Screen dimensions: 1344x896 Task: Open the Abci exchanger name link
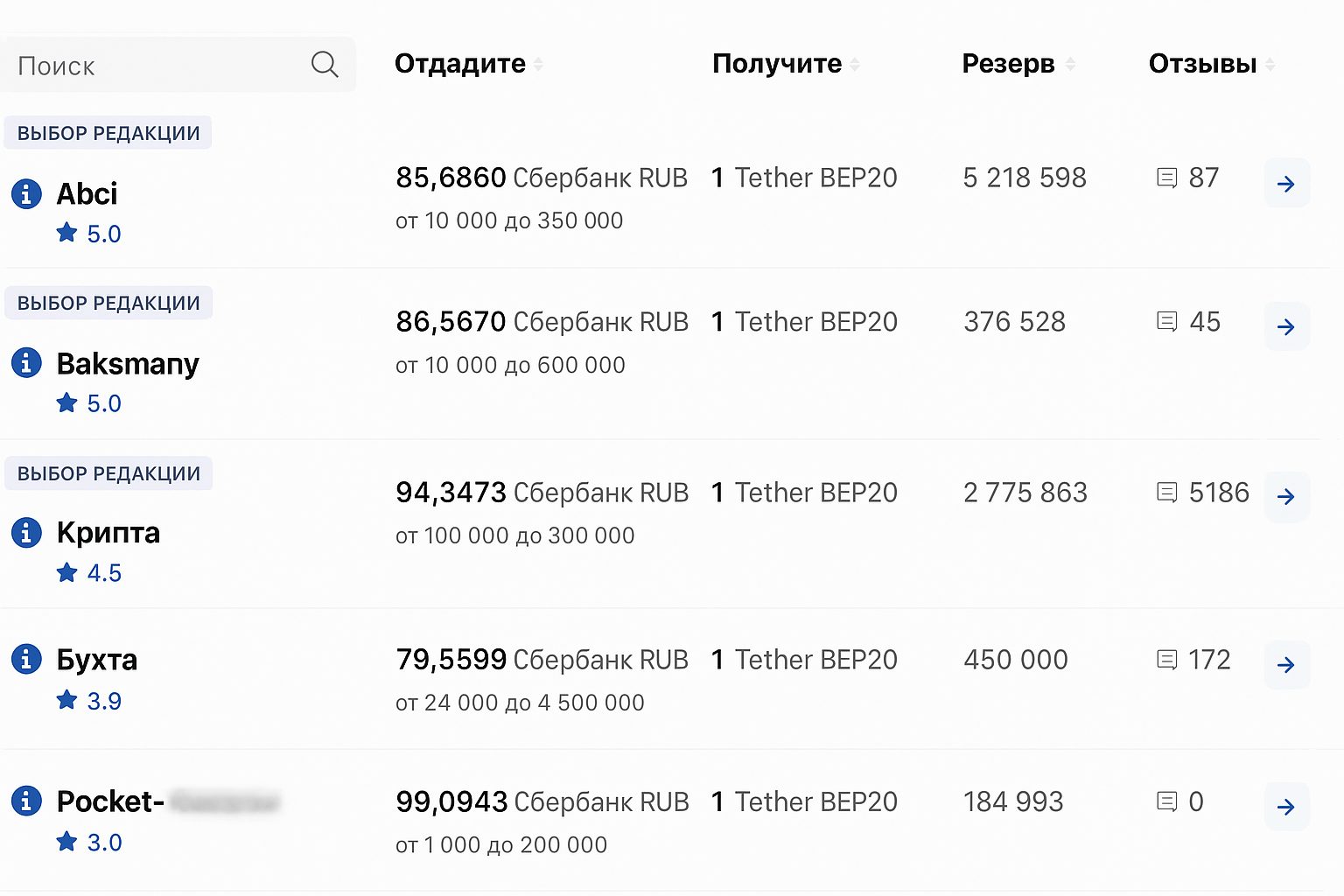click(87, 193)
